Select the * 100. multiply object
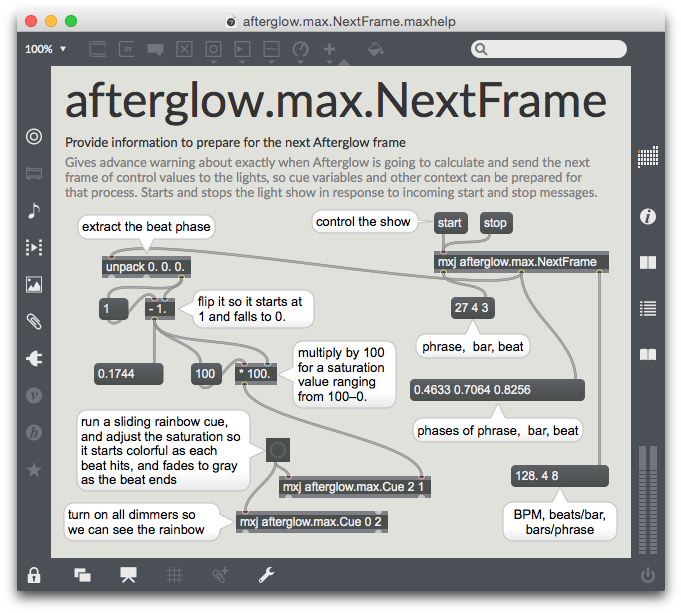 tap(256, 374)
